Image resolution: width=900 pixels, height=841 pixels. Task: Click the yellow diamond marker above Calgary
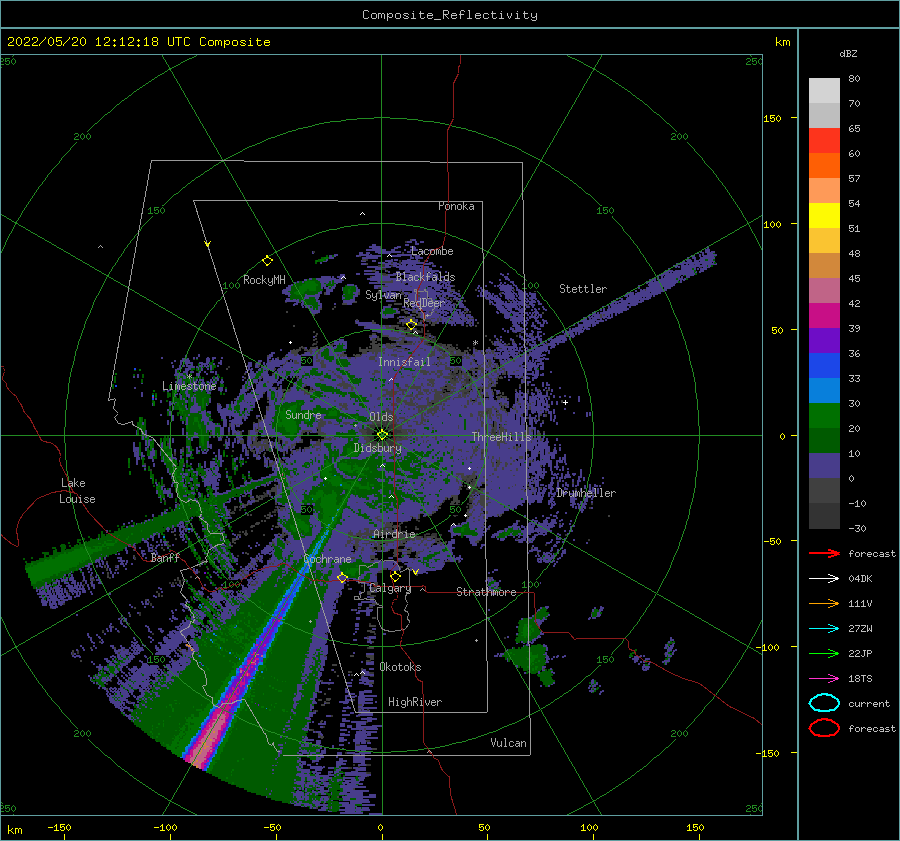(395, 576)
